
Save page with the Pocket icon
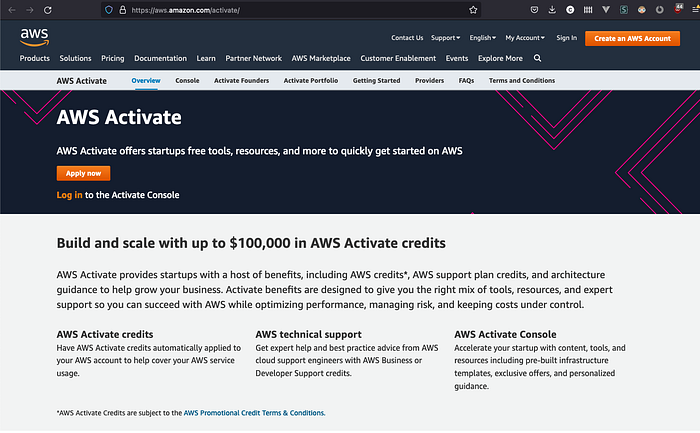pos(534,10)
